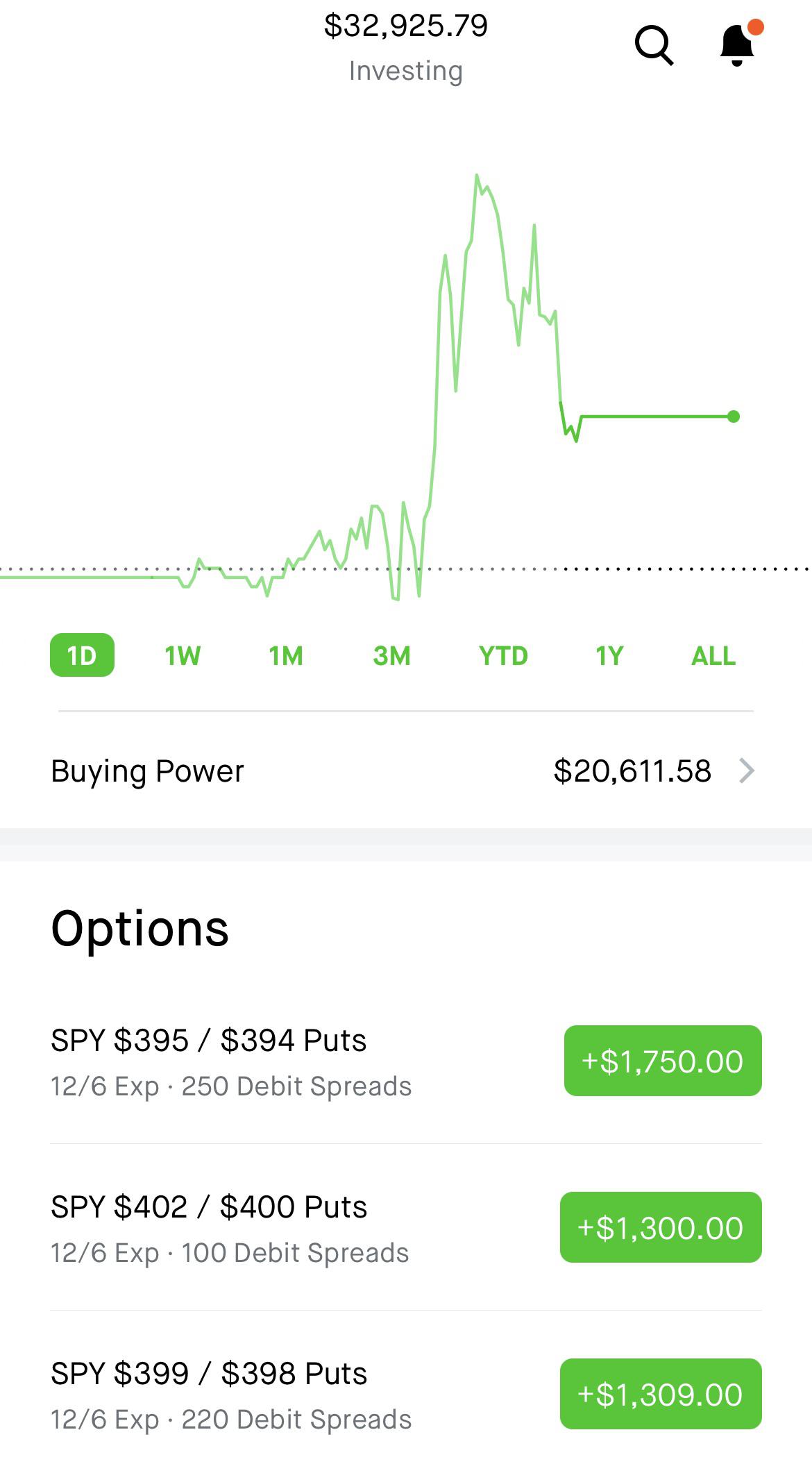Toggle the +$1,309.00 return badge
The width and height of the screenshot is (812, 1473).
[x=661, y=1394]
